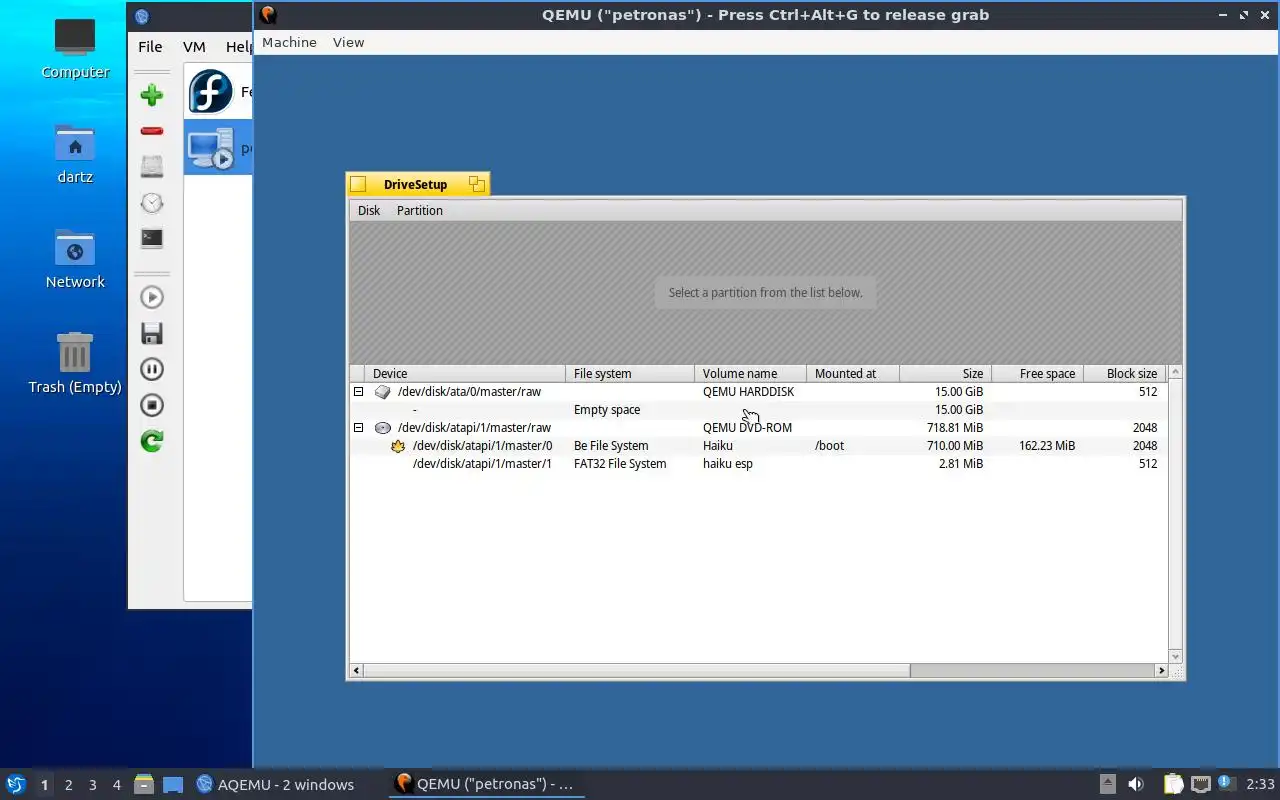Screen dimensions: 1280x800
Task: Open LXQt application menu in taskbar
Action: pyautogui.click(x=15, y=784)
